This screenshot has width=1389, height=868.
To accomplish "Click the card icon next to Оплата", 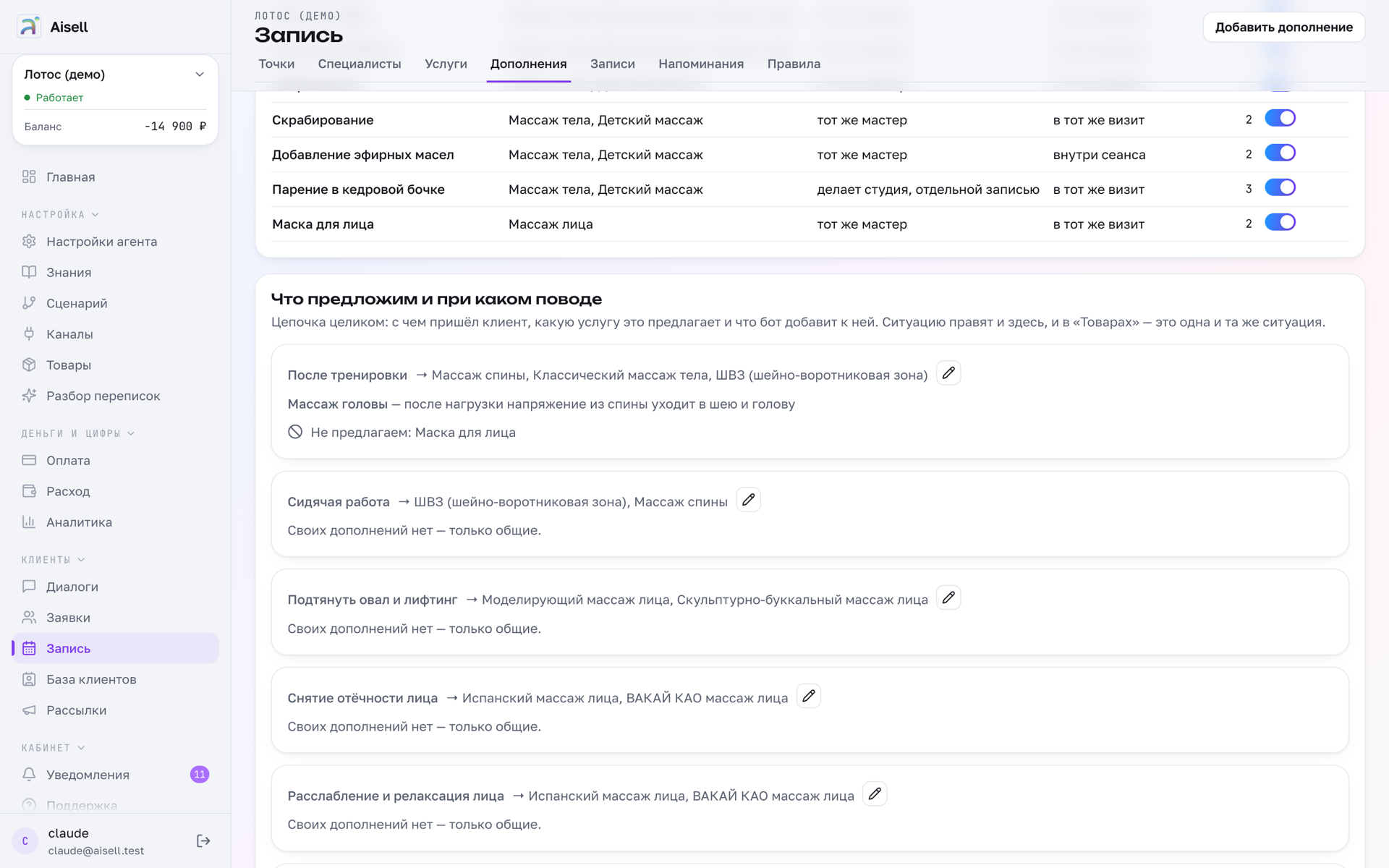I will [x=29, y=461].
